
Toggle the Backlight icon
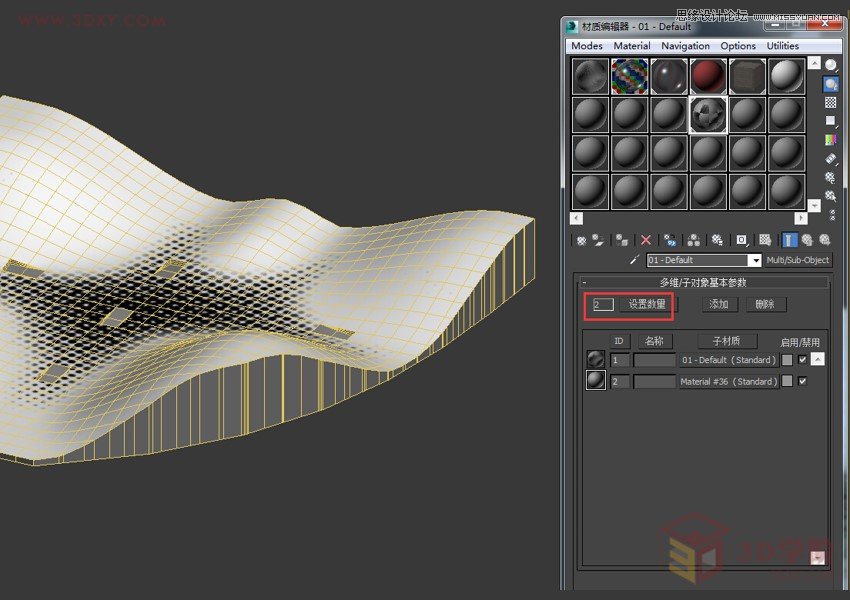(830, 84)
